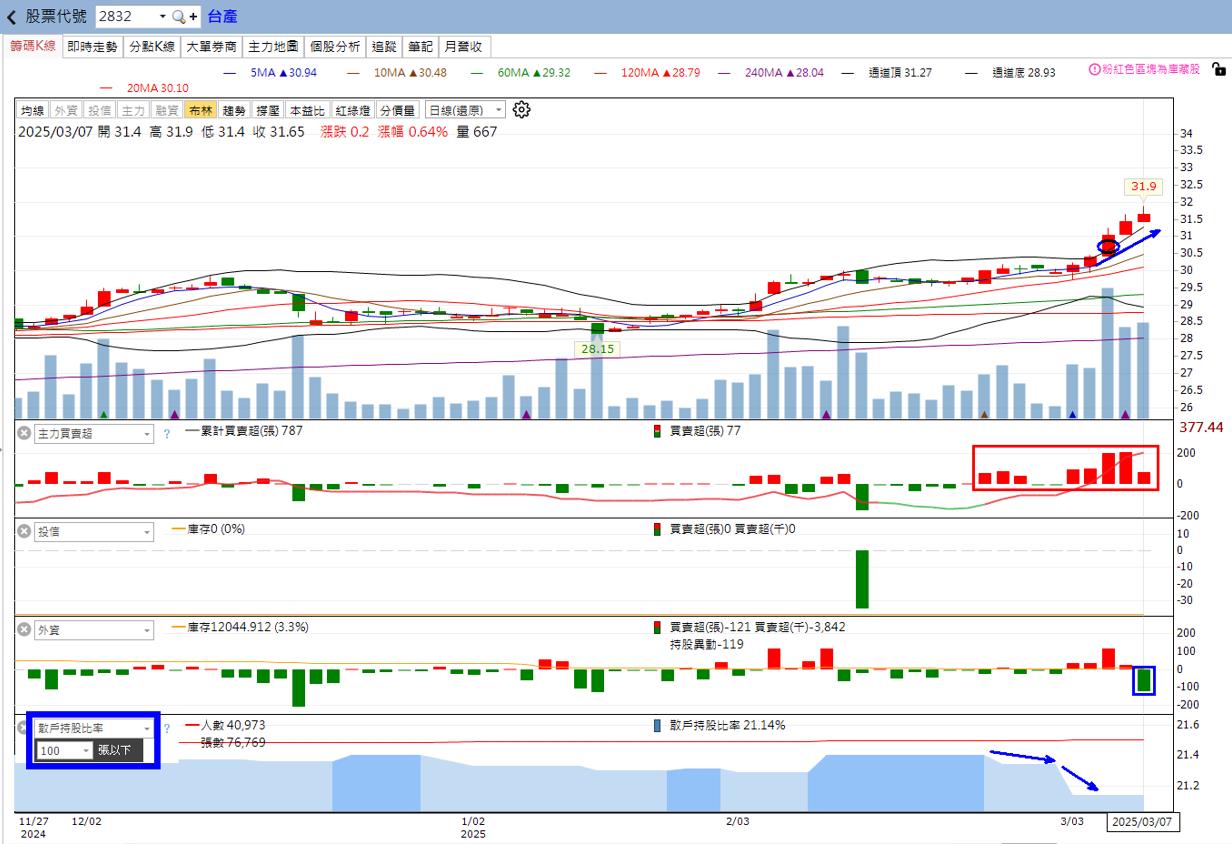This screenshot has width=1232, height=844.
Task: Open the 主力地圖 tab
Action: [273, 47]
